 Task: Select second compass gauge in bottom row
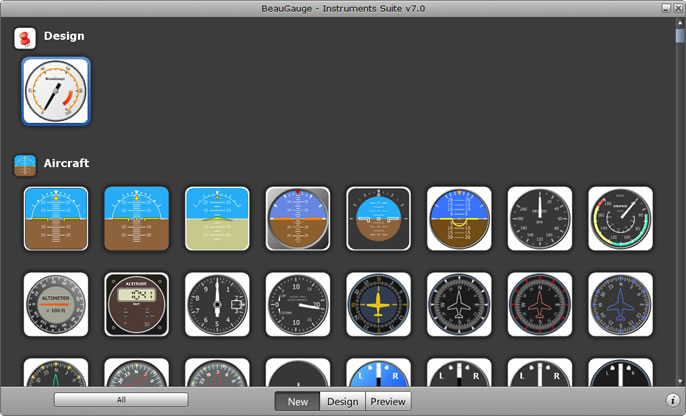pyautogui.click(x=136, y=372)
